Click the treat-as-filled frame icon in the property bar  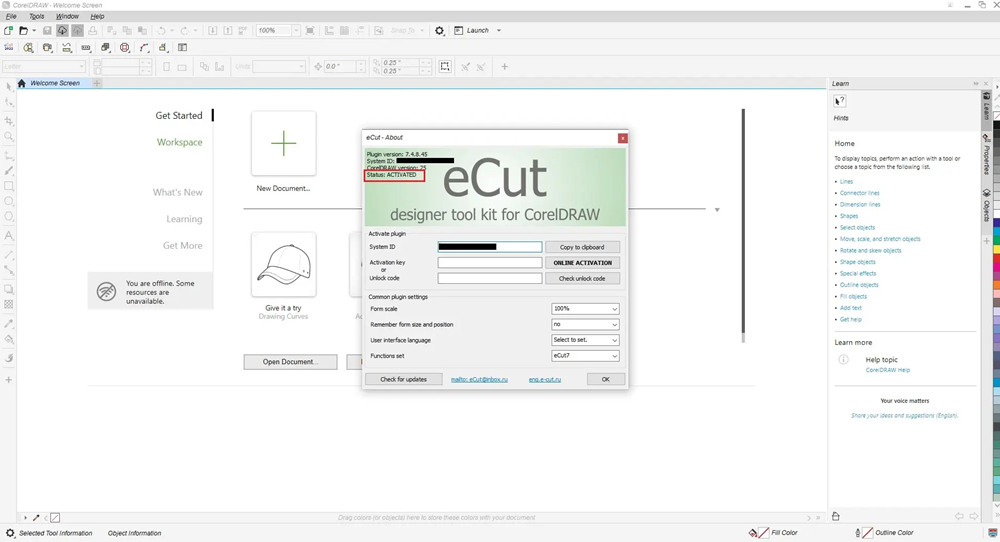pos(445,66)
